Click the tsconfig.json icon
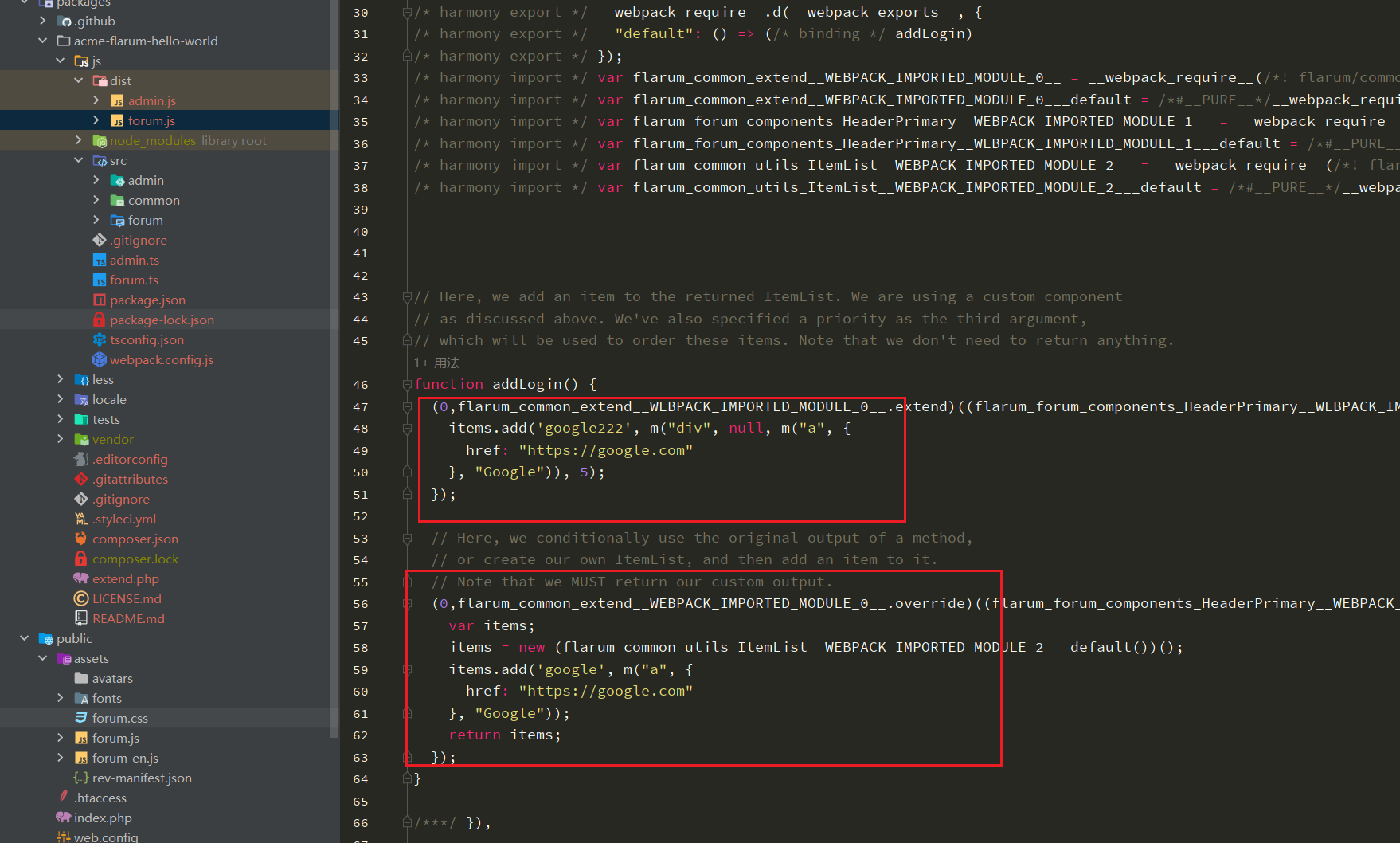 click(x=100, y=339)
